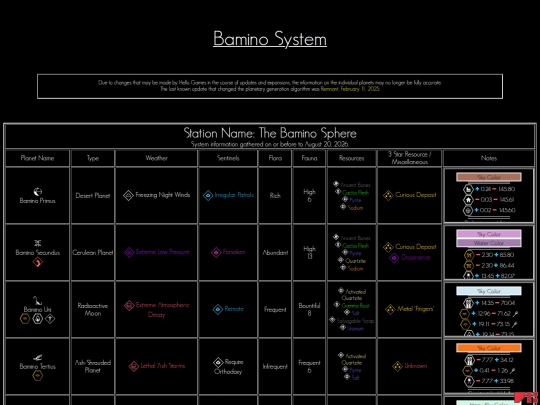Click the Quartzite icon in Bamino Secundus row
Image resolution: width=540 pixels, height=405 pixels.
(x=341, y=260)
